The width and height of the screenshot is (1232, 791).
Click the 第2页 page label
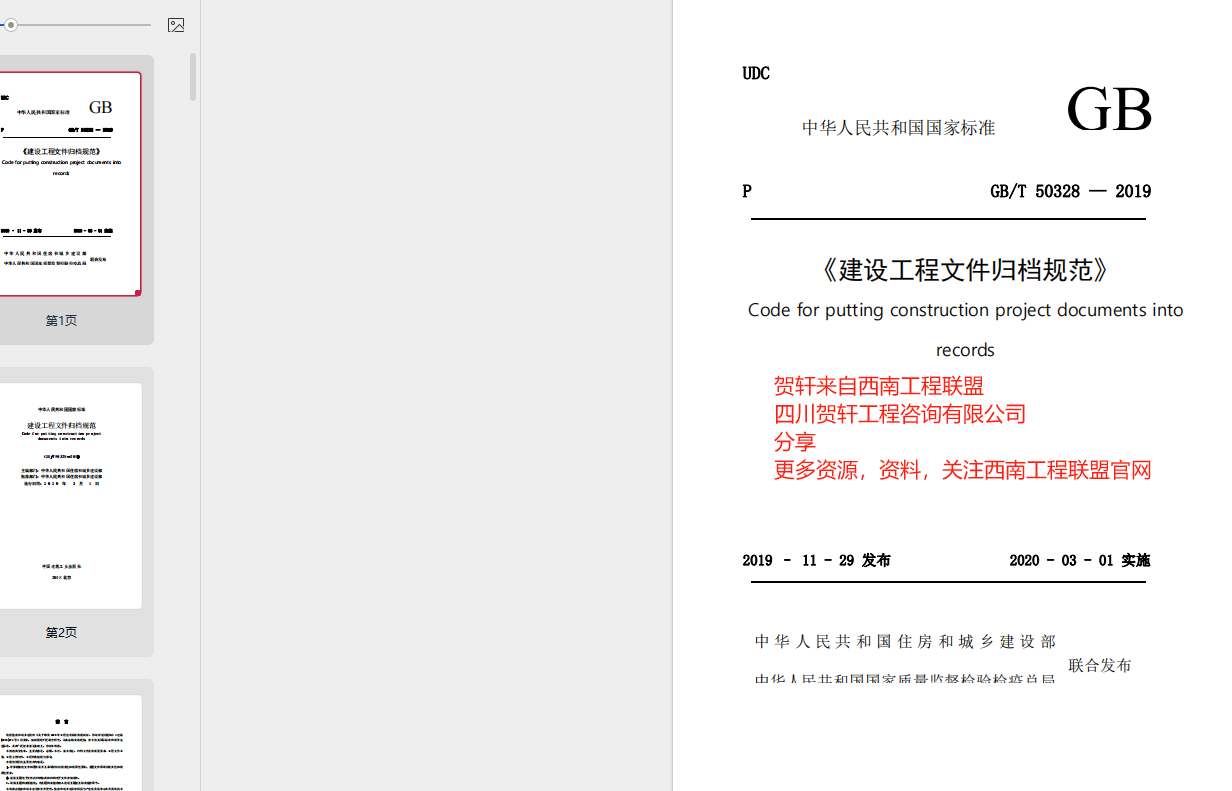(61, 633)
